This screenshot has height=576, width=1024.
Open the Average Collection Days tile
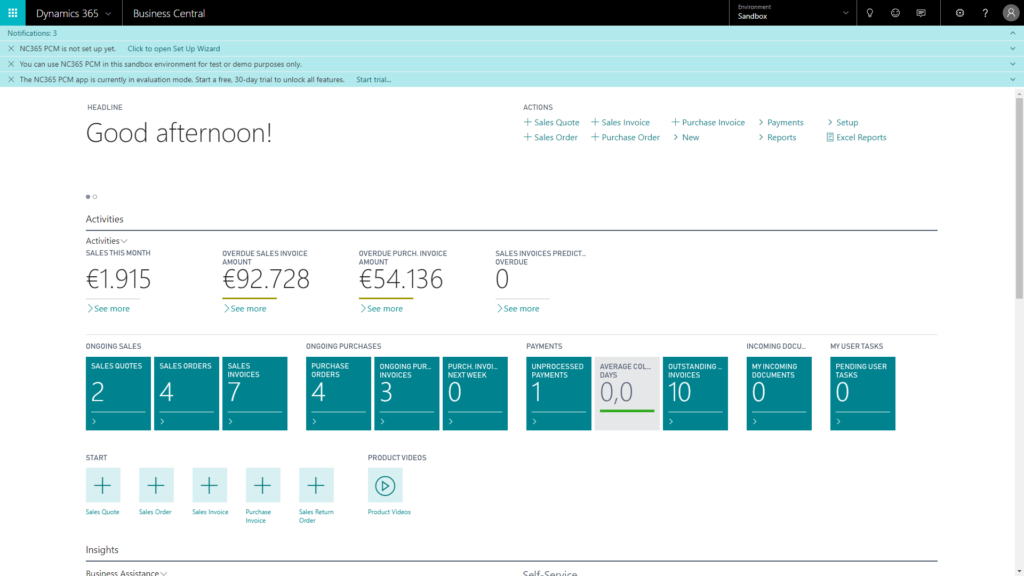pos(627,393)
